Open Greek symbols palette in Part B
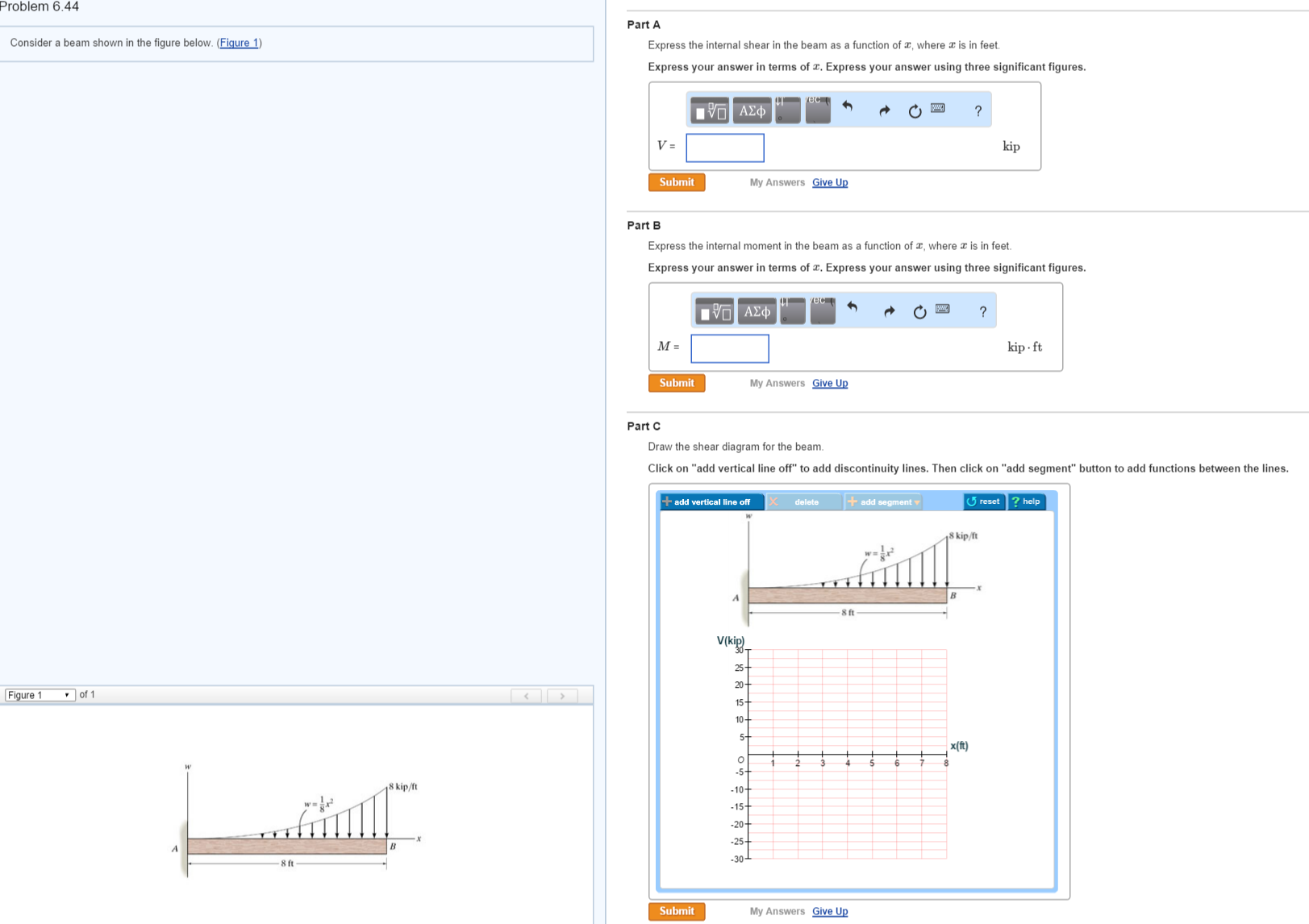This screenshot has width=1309, height=924. [x=757, y=311]
